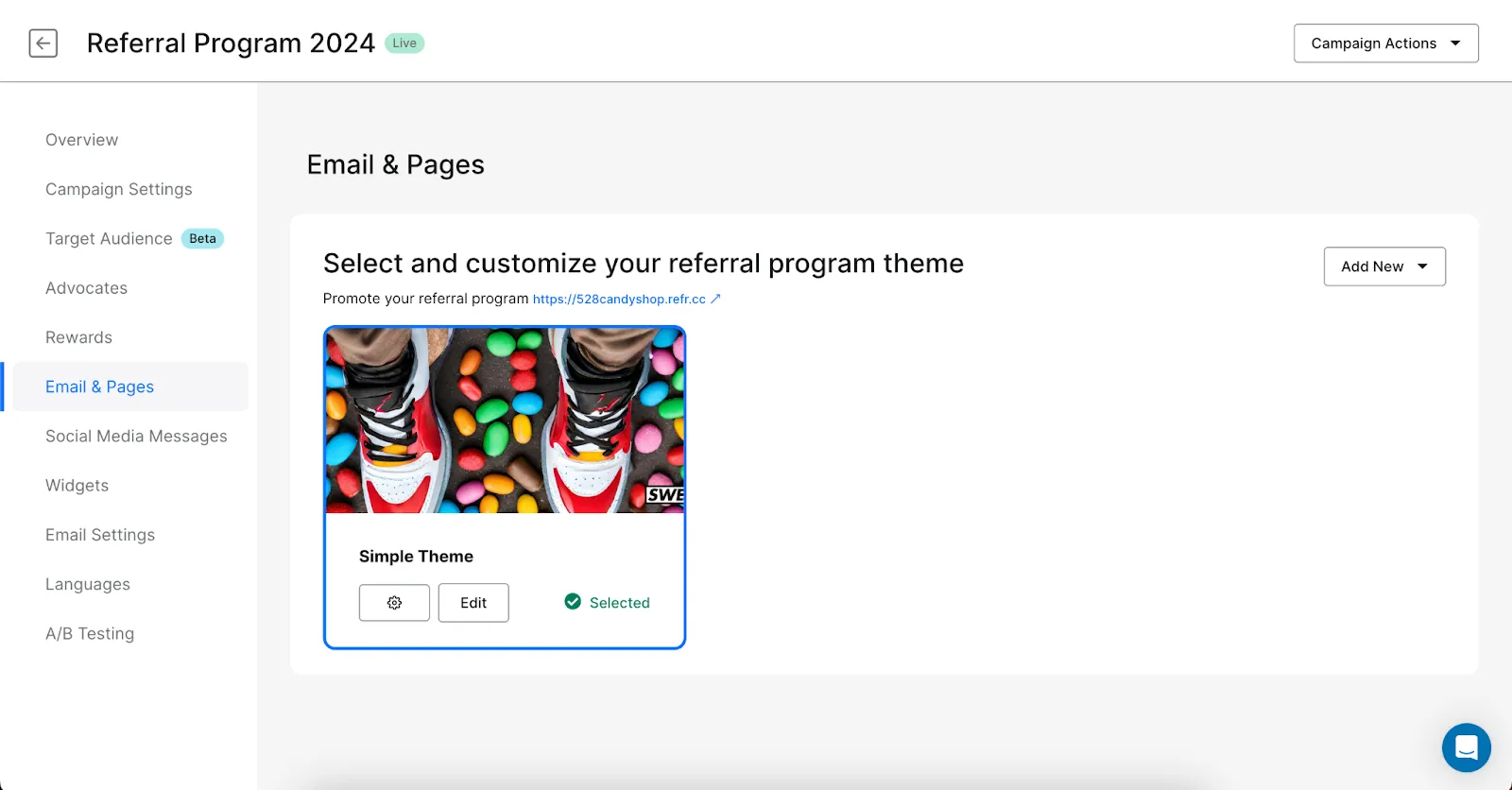The width and height of the screenshot is (1512, 790).
Task: Click the Simple Theme title
Action: click(x=416, y=557)
